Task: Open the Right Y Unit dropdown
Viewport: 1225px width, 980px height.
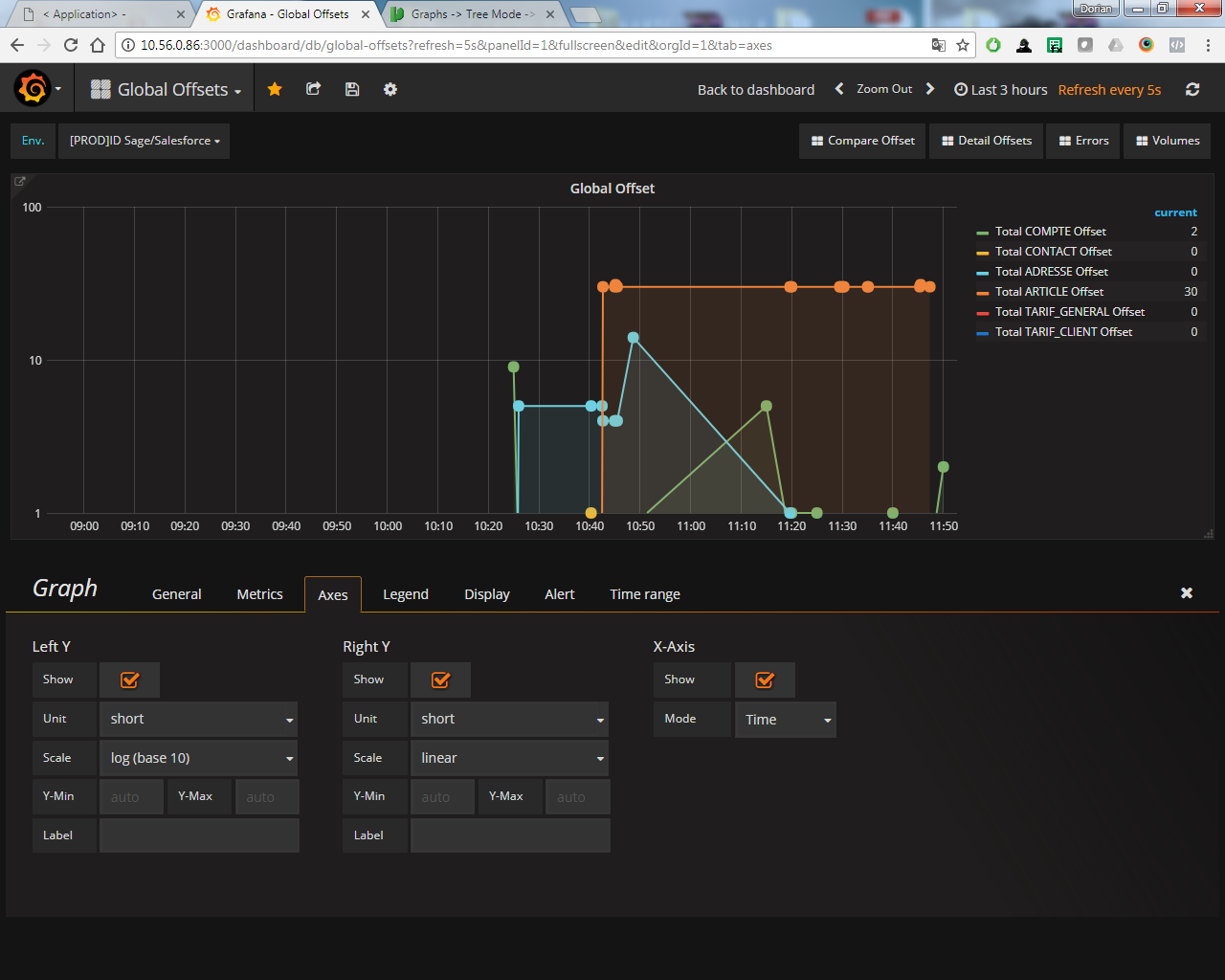Action: pyautogui.click(x=509, y=719)
